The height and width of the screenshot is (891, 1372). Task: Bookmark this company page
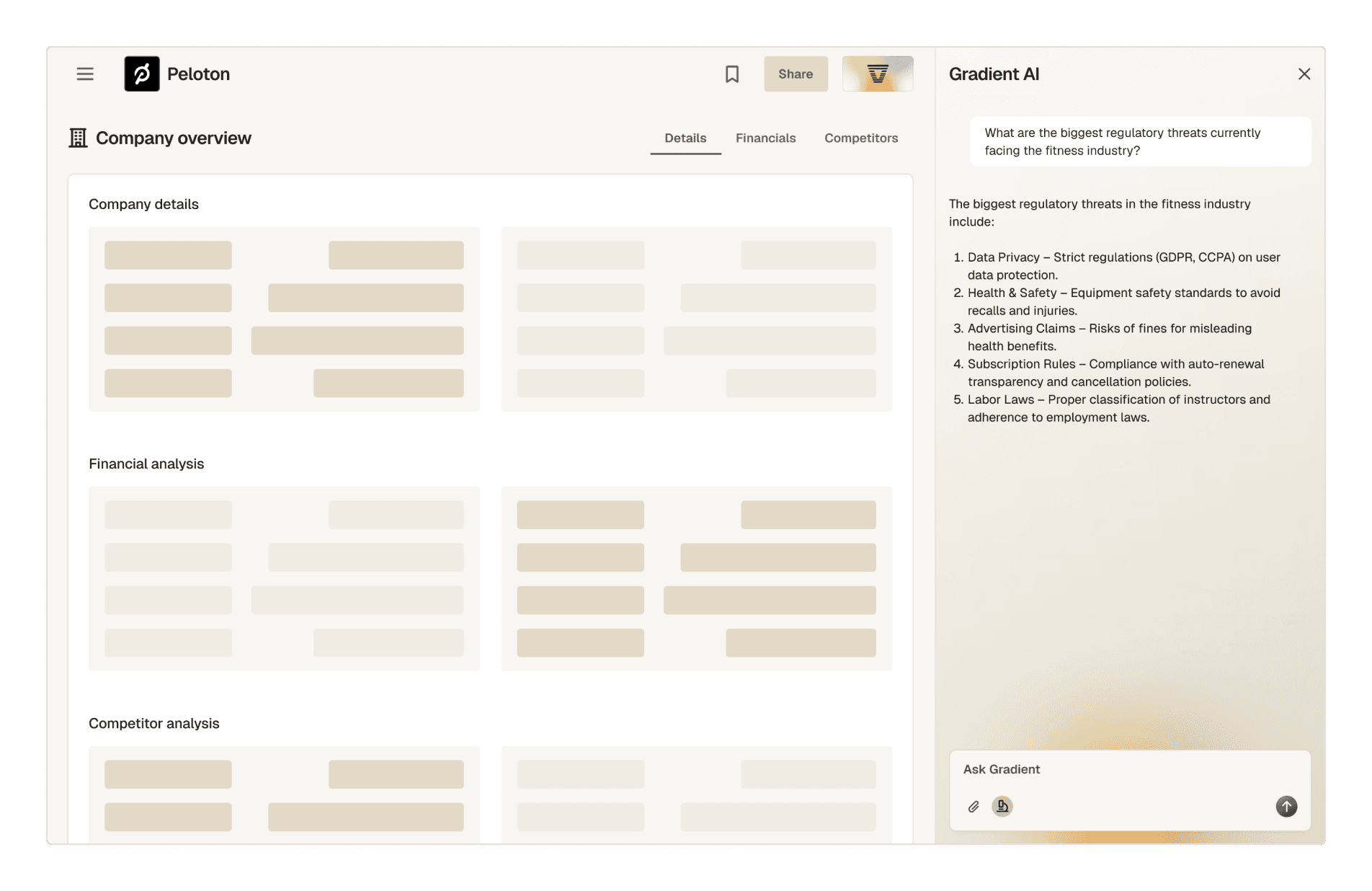point(732,74)
